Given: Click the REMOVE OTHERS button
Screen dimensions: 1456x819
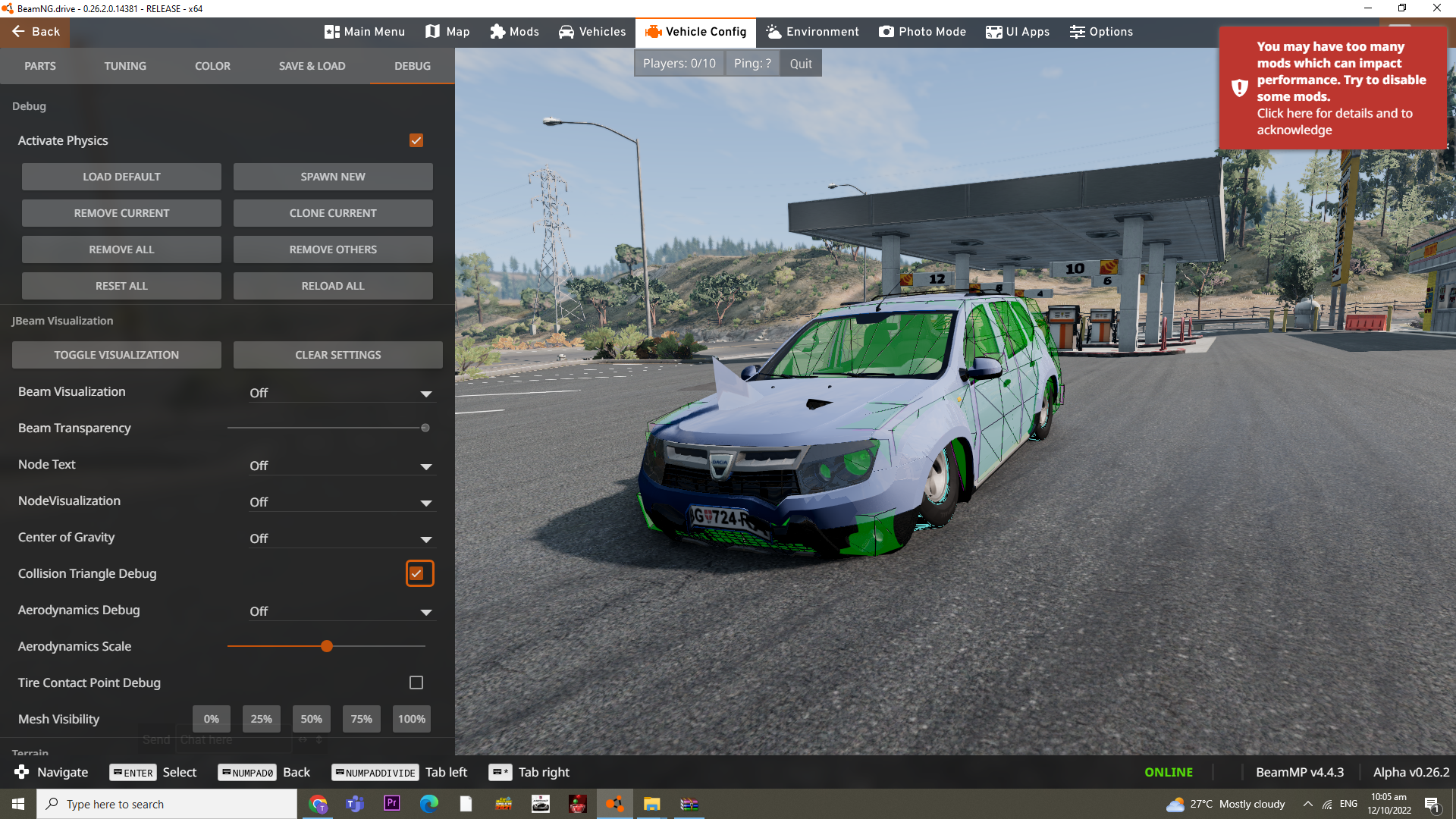Looking at the screenshot, I should pos(333,249).
